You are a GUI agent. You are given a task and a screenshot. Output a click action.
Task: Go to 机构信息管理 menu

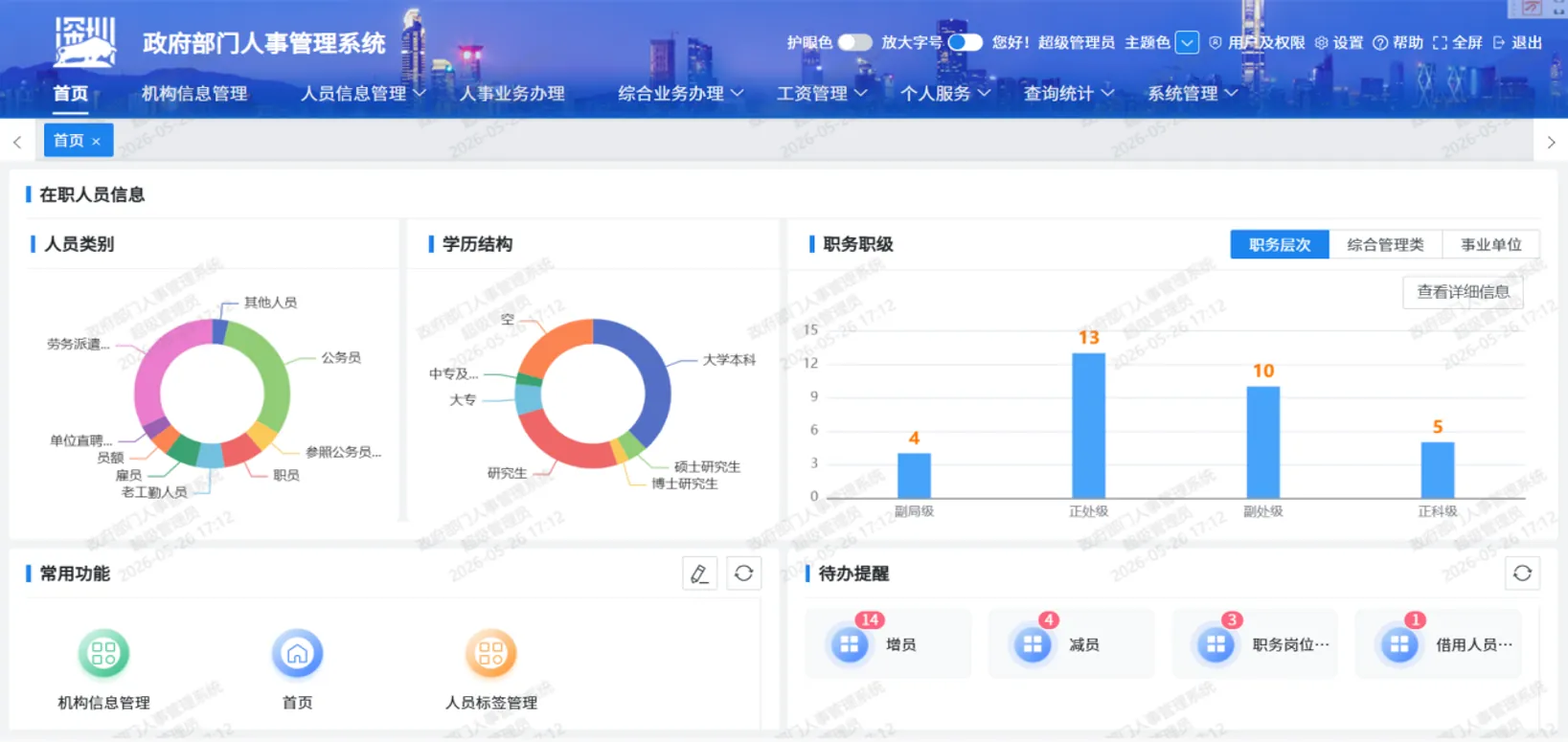(x=194, y=93)
